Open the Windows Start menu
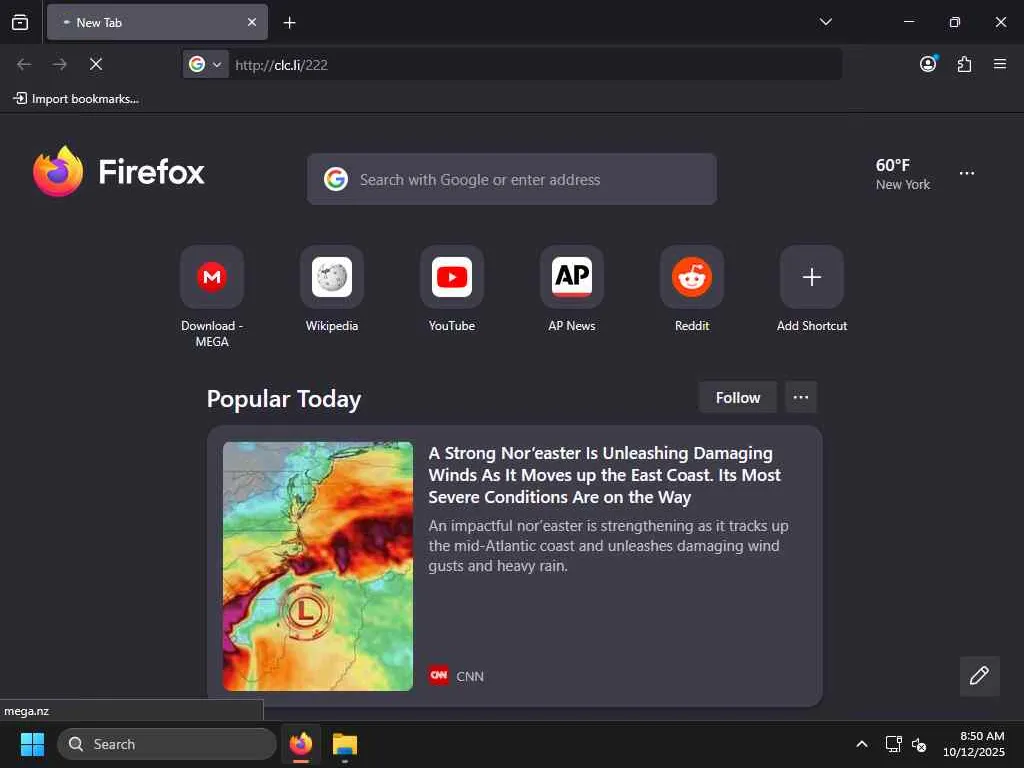1024x768 pixels. (32, 744)
